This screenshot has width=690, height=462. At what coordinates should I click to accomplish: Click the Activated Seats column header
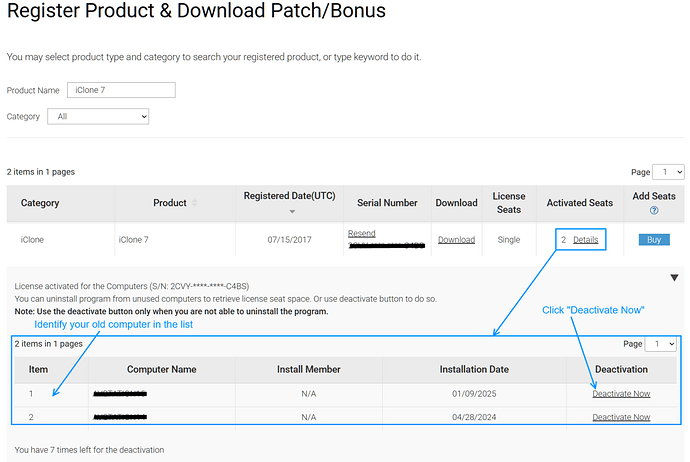point(580,203)
